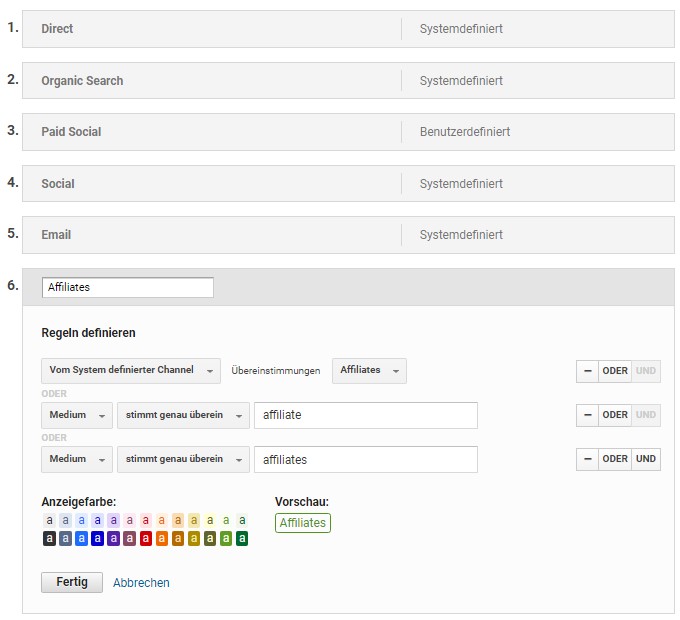This screenshot has width=680, height=620.
Task: Add ODER condition to the 'affiliate' rule
Action: (x=615, y=415)
